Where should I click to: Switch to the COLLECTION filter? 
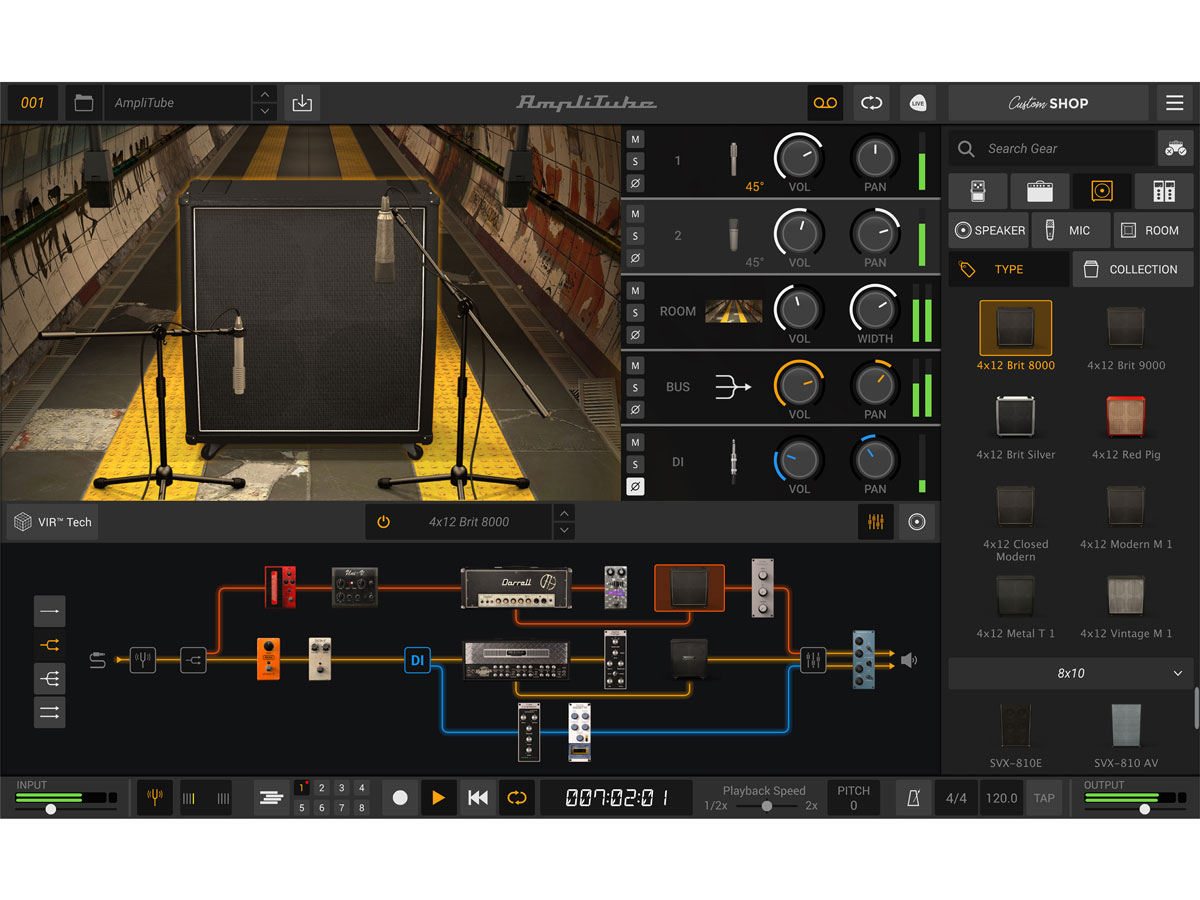click(1133, 269)
